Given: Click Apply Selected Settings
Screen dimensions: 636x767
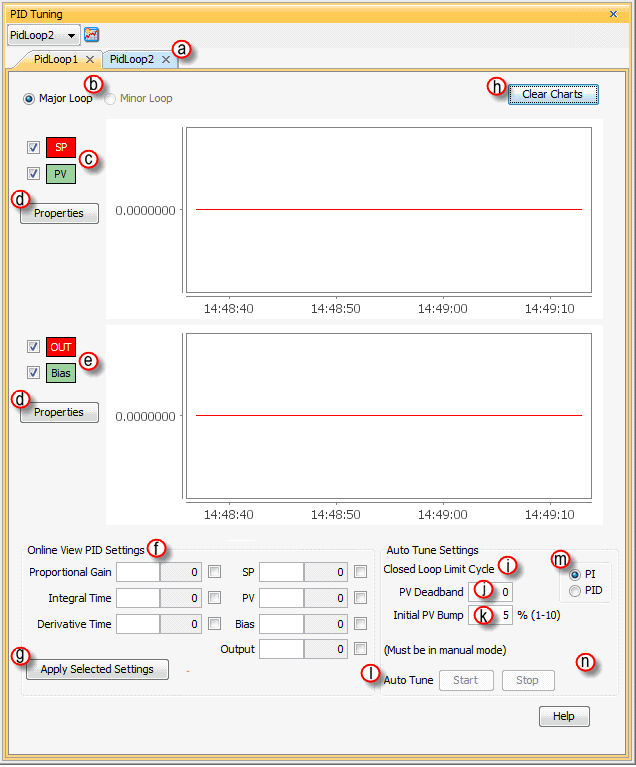Looking at the screenshot, I should click(97, 669).
